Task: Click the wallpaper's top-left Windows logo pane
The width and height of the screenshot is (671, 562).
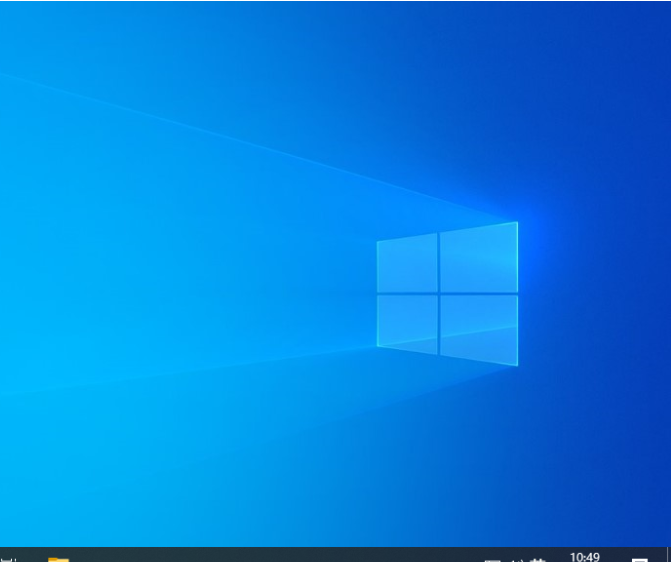Action: point(407,264)
